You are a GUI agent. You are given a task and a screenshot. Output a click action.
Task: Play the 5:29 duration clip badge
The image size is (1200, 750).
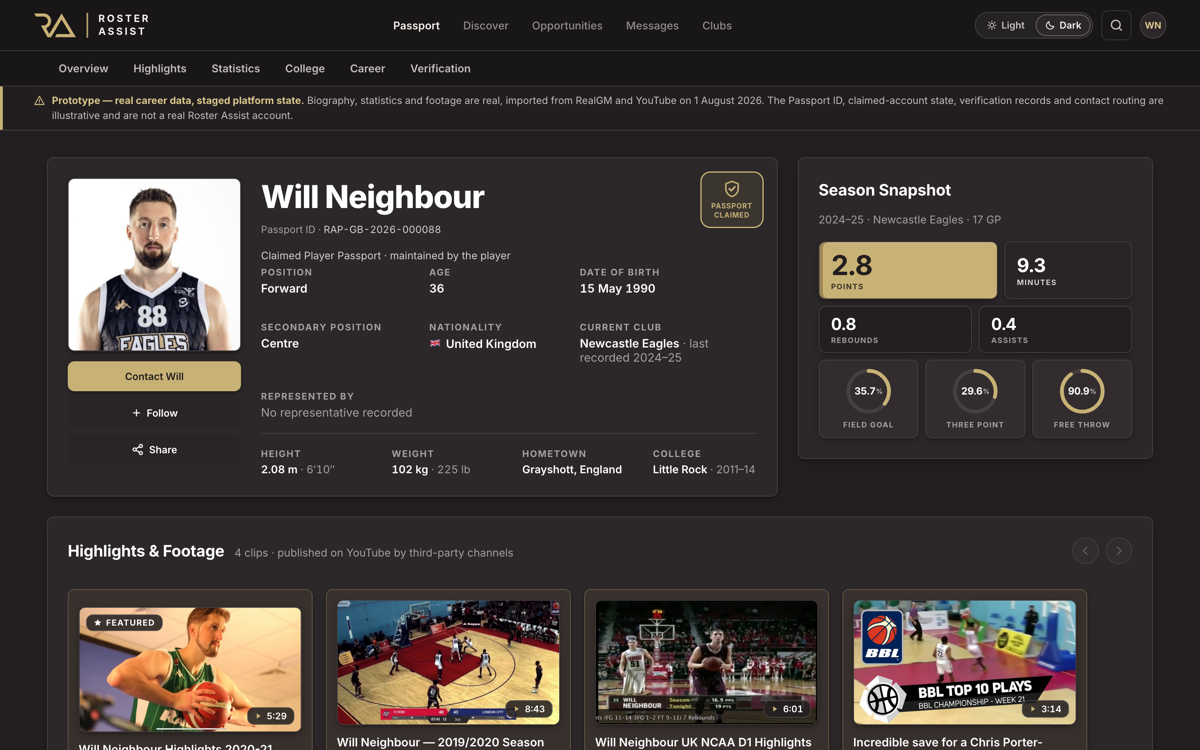click(x=272, y=716)
